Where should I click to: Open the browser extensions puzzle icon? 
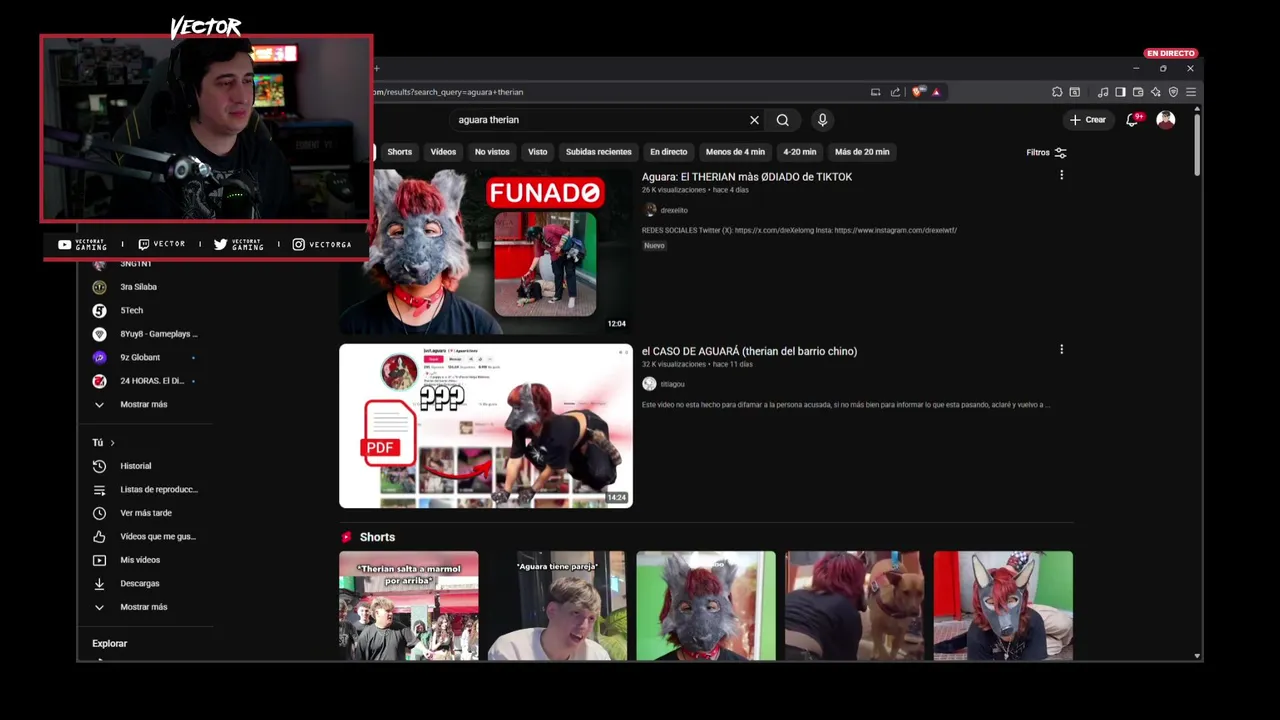[1057, 92]
